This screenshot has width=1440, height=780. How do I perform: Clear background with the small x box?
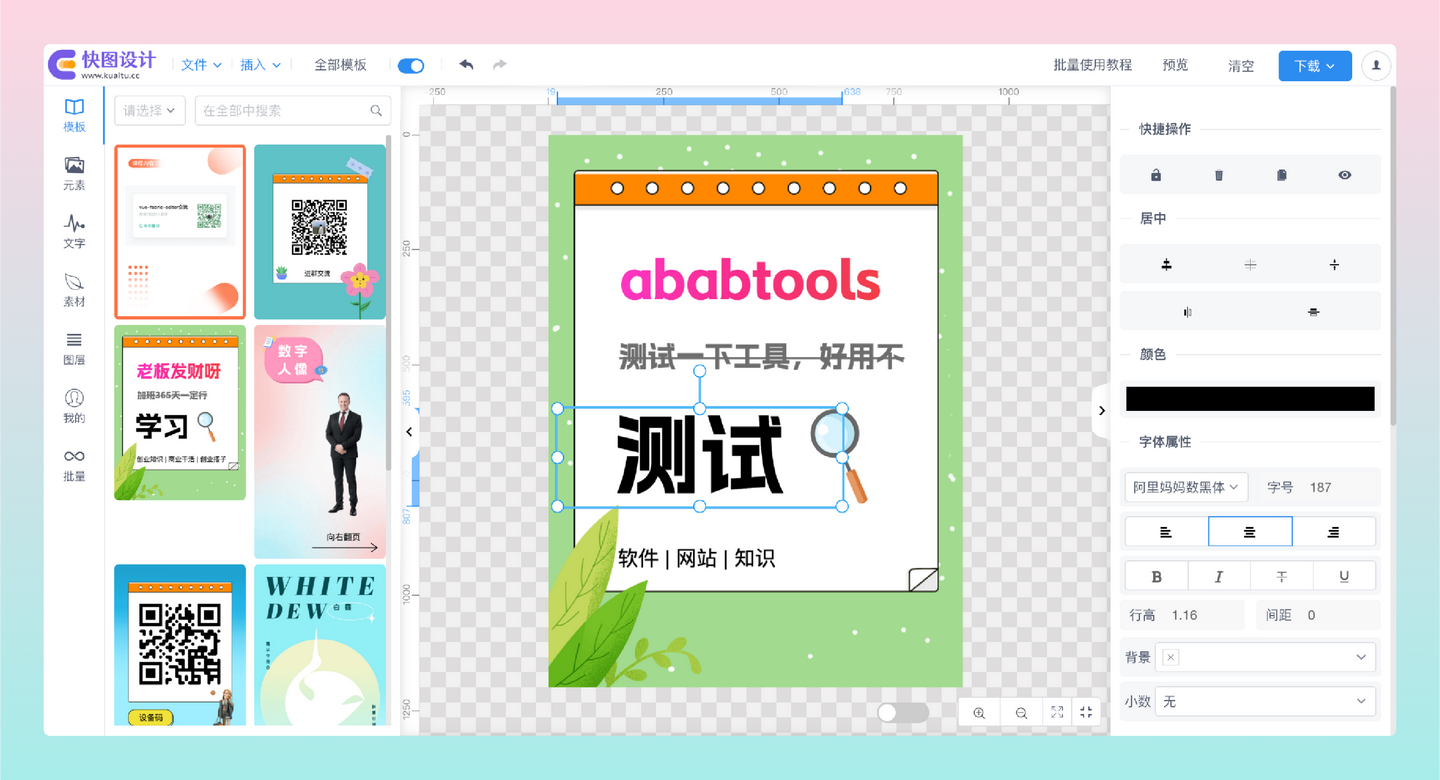[x=1171, y=657]
